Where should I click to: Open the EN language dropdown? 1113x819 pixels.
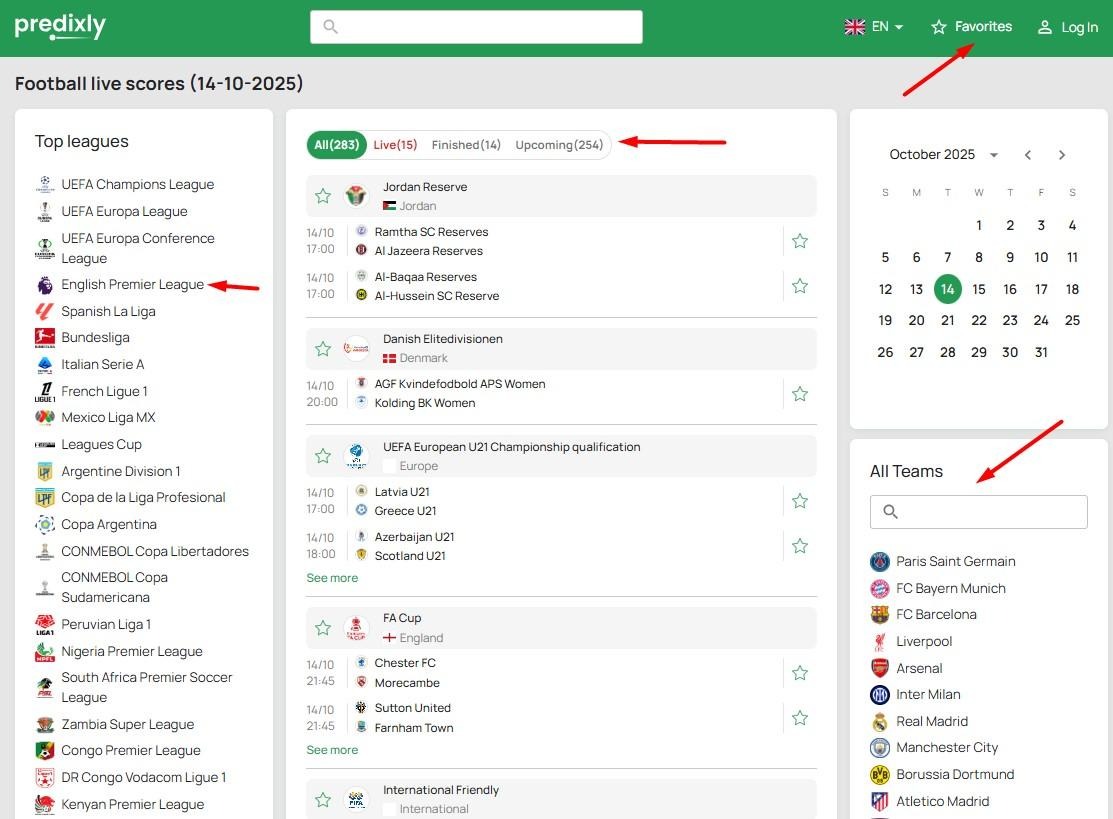[874, 27]
